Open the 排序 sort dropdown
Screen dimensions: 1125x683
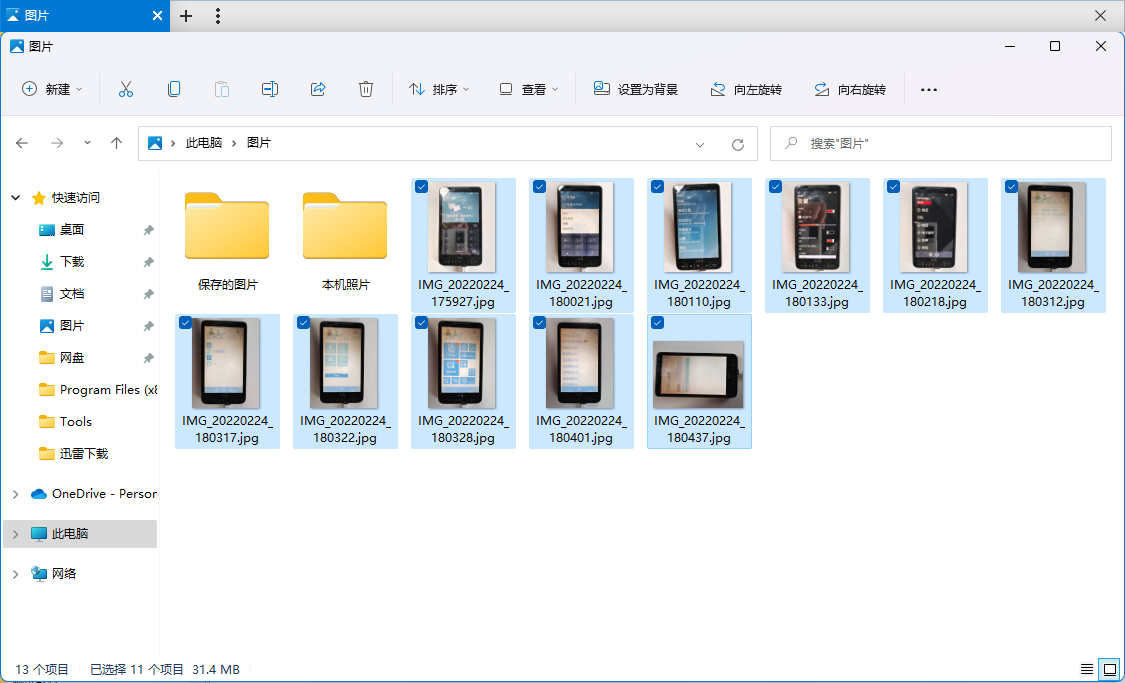(x=439, y=89)
